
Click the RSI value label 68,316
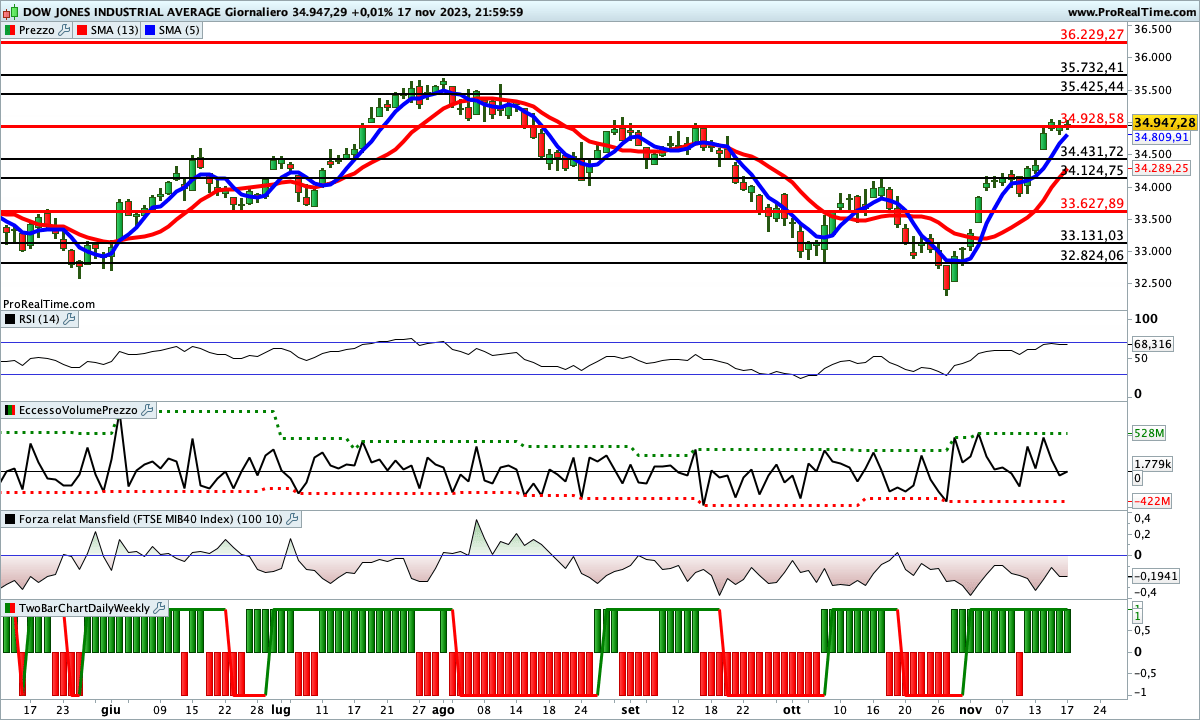tap(1152, 344)
